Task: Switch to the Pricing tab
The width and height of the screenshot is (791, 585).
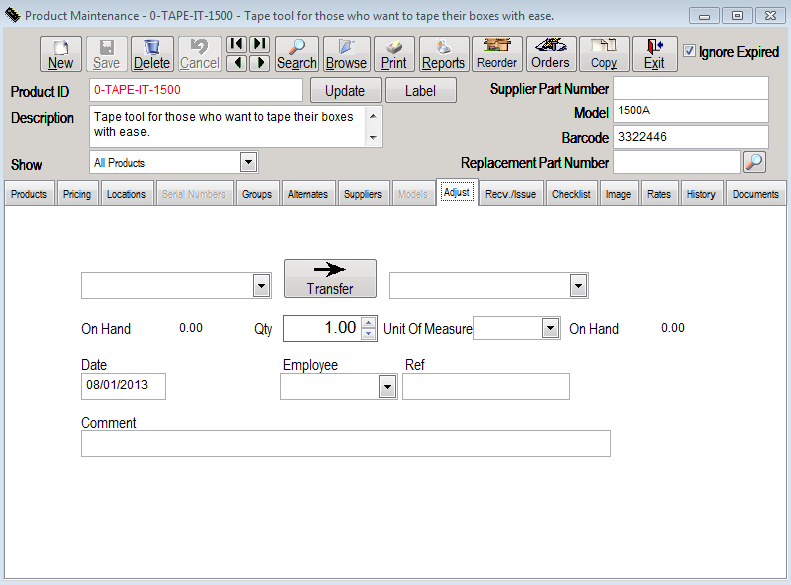Action: pos(76,194)
